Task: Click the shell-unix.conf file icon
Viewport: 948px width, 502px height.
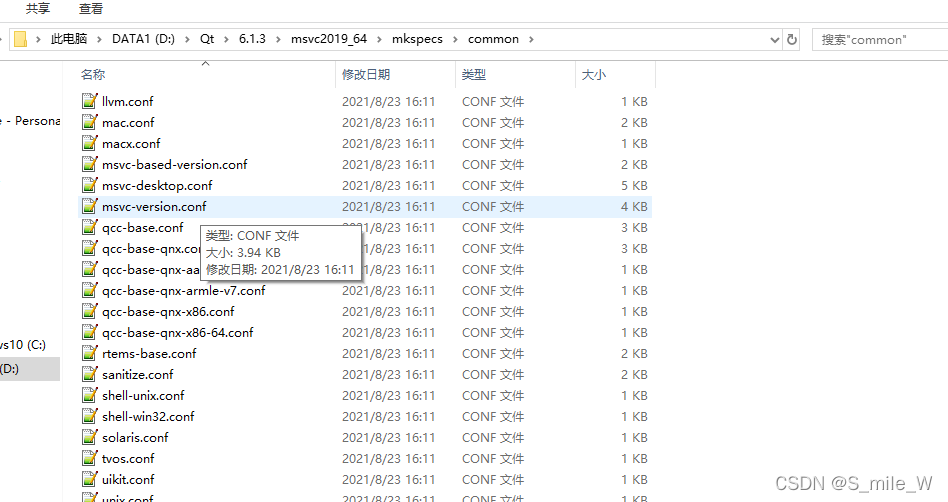Action: tap(89, 396)
